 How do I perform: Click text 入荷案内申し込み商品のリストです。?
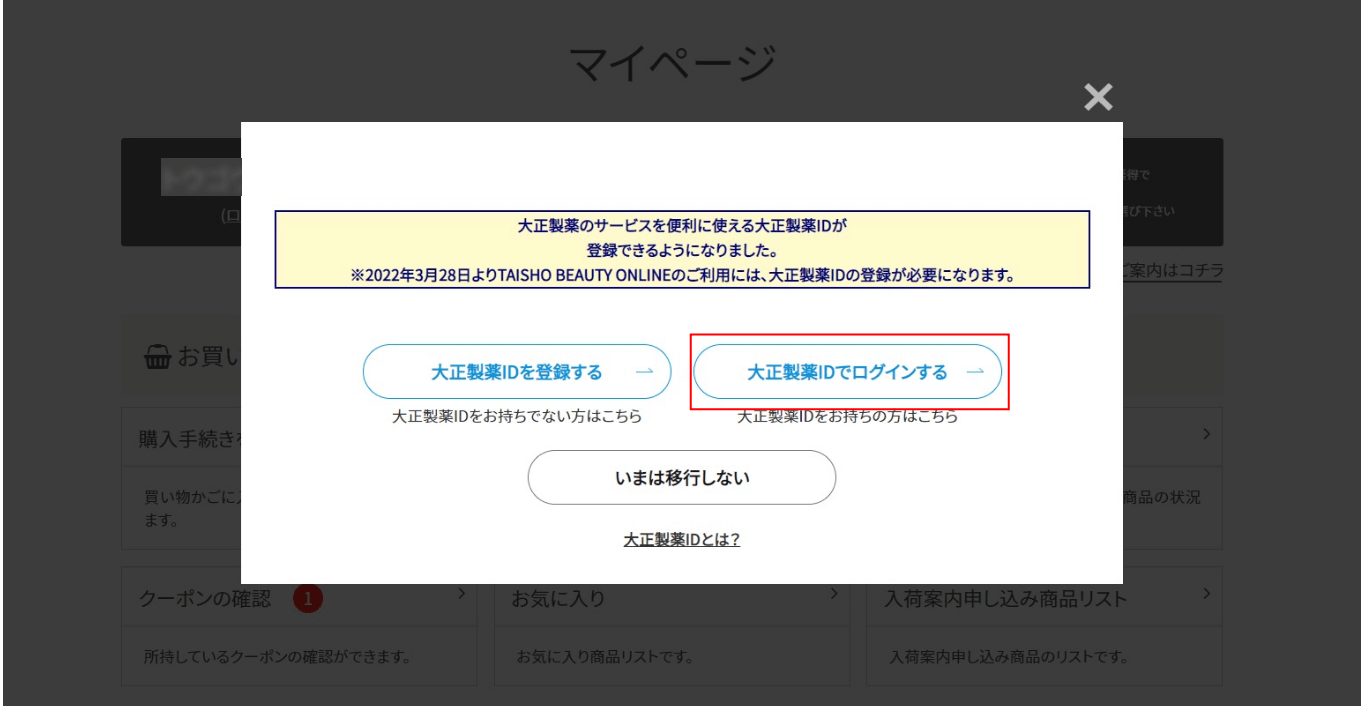click(x=1009, y=658)
